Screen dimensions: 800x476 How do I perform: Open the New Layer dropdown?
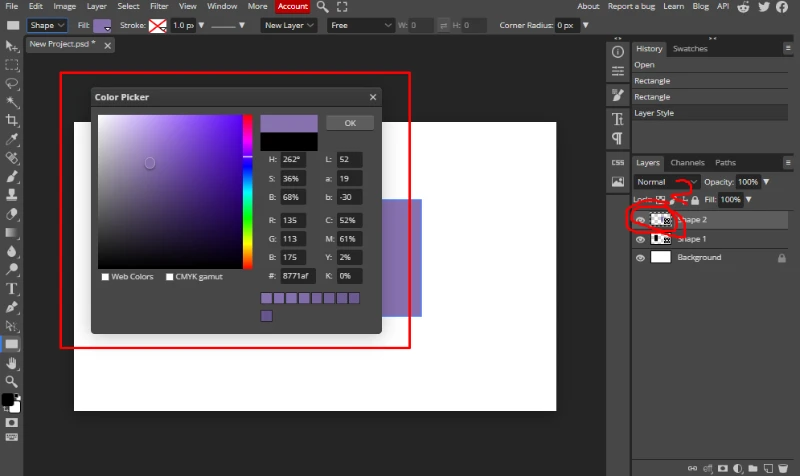pyautogui.click(x=289, y=24)
